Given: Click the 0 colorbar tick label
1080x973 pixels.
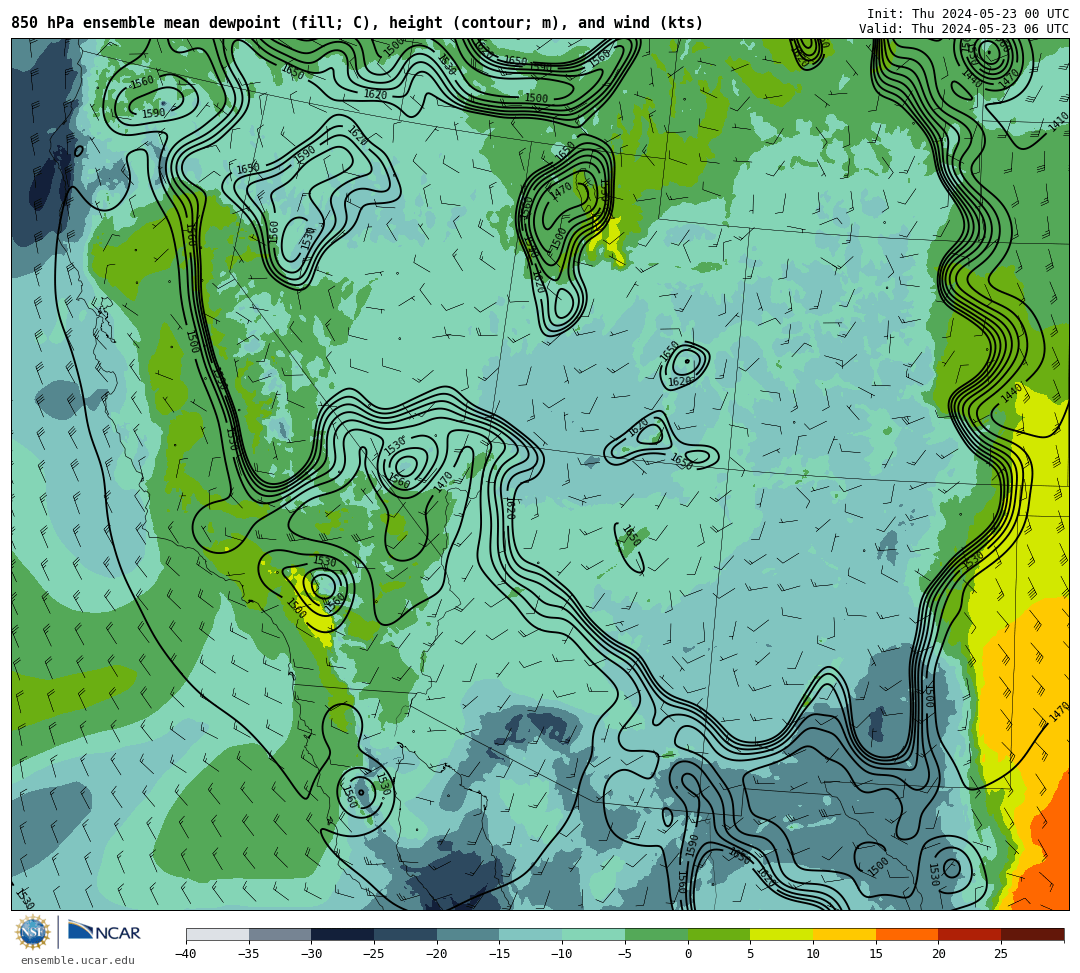Looking at the screenshot, I should point(688,954).
